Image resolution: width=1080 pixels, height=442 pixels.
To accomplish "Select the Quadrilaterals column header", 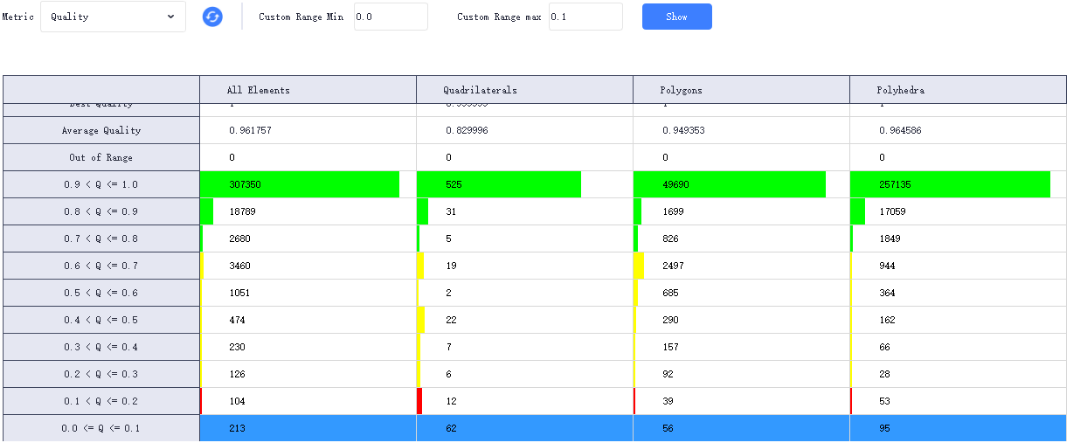I will click(525, 90).
